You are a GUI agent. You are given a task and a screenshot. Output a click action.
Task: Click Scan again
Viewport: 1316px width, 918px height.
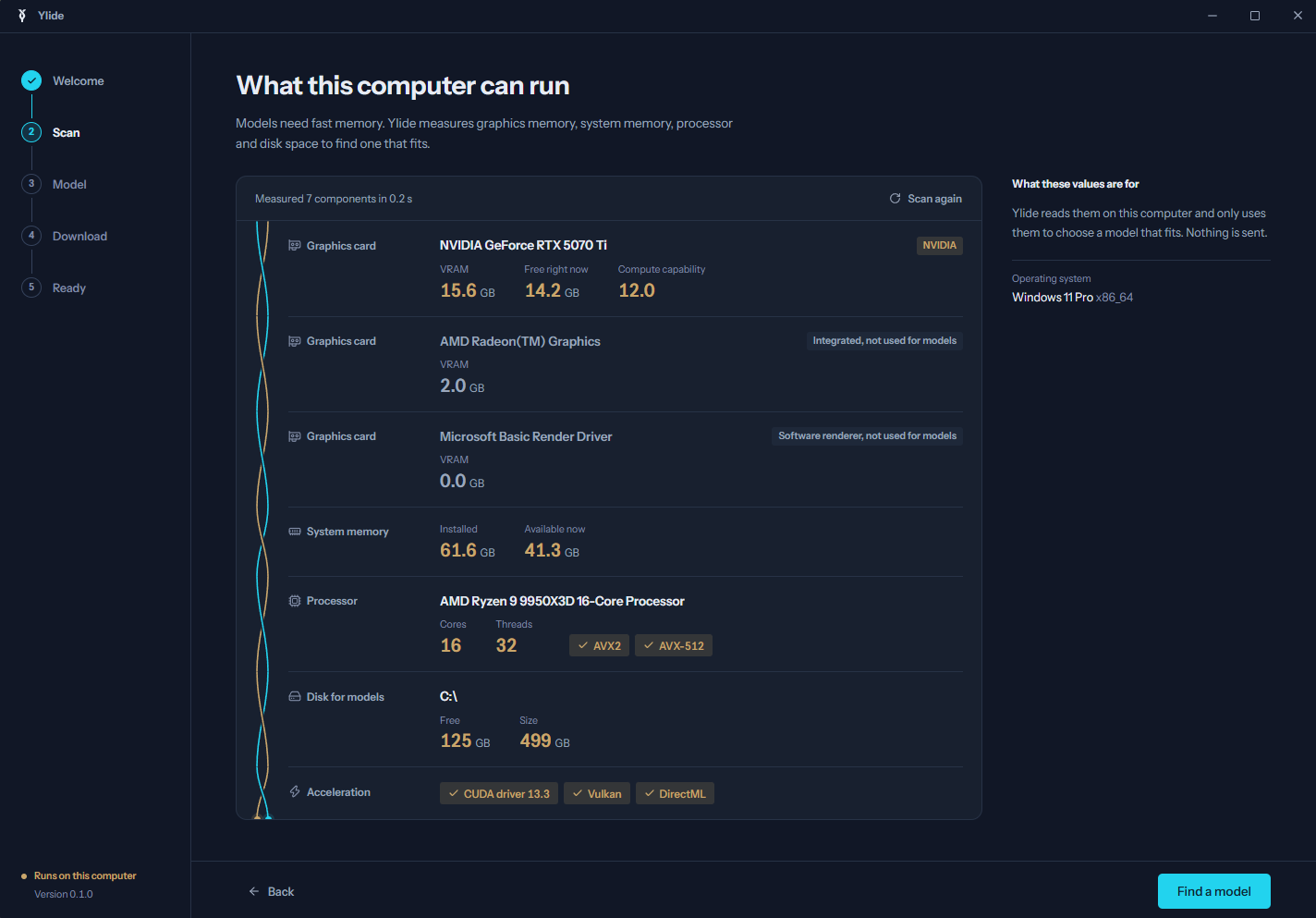pos(926,199)
